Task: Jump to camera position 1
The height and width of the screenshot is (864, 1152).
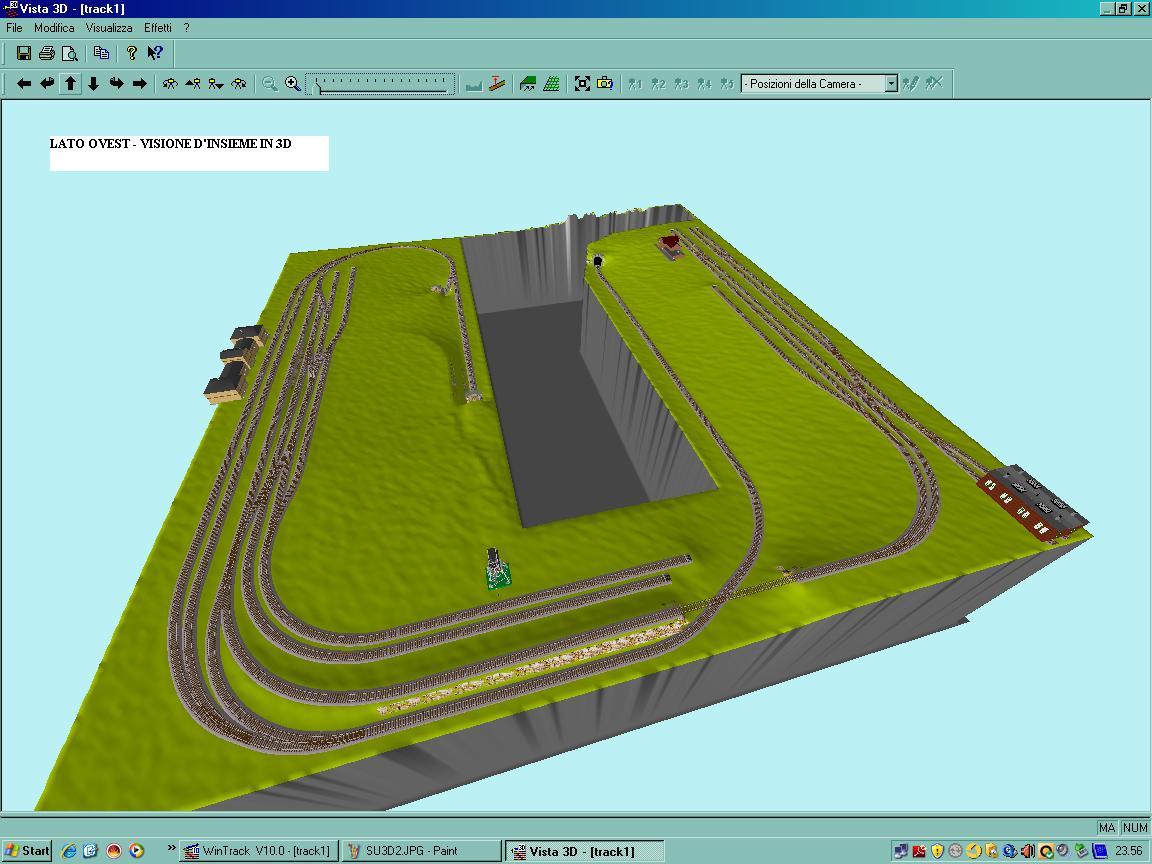Action: point(636,84)
